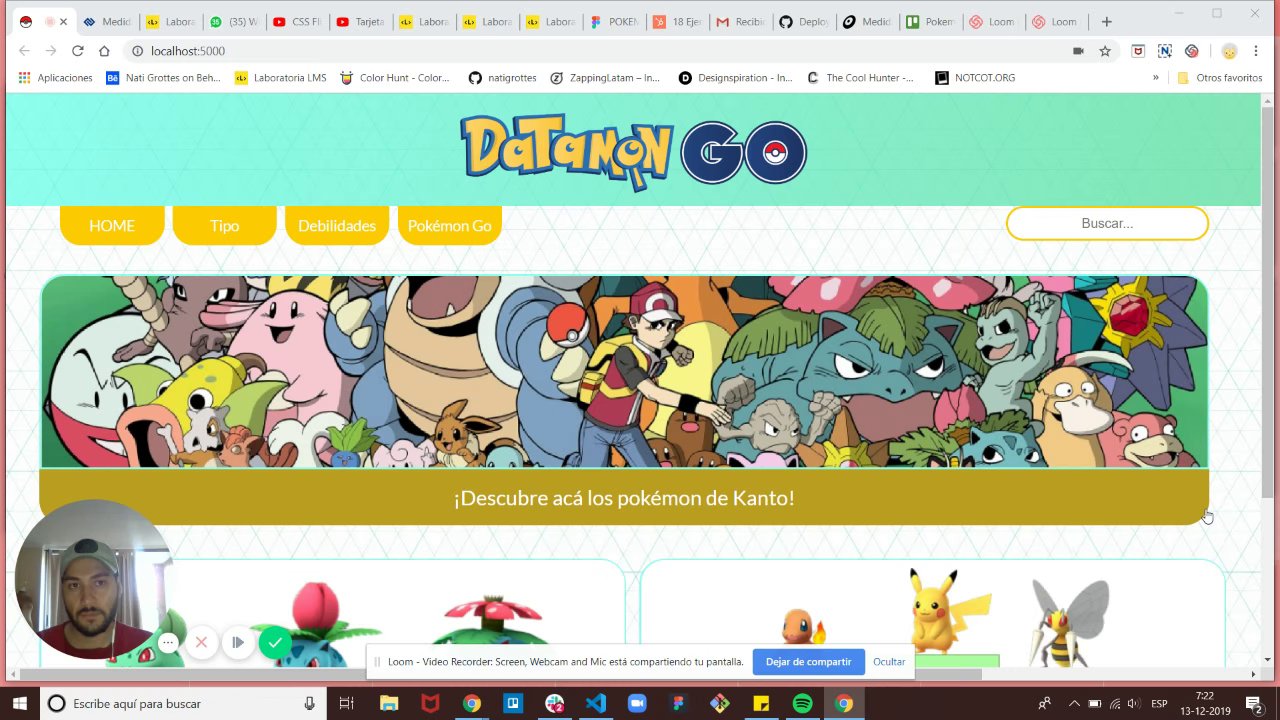Show hidden system tray icons
1280x720 pixels.
[x=1074, y=703]
